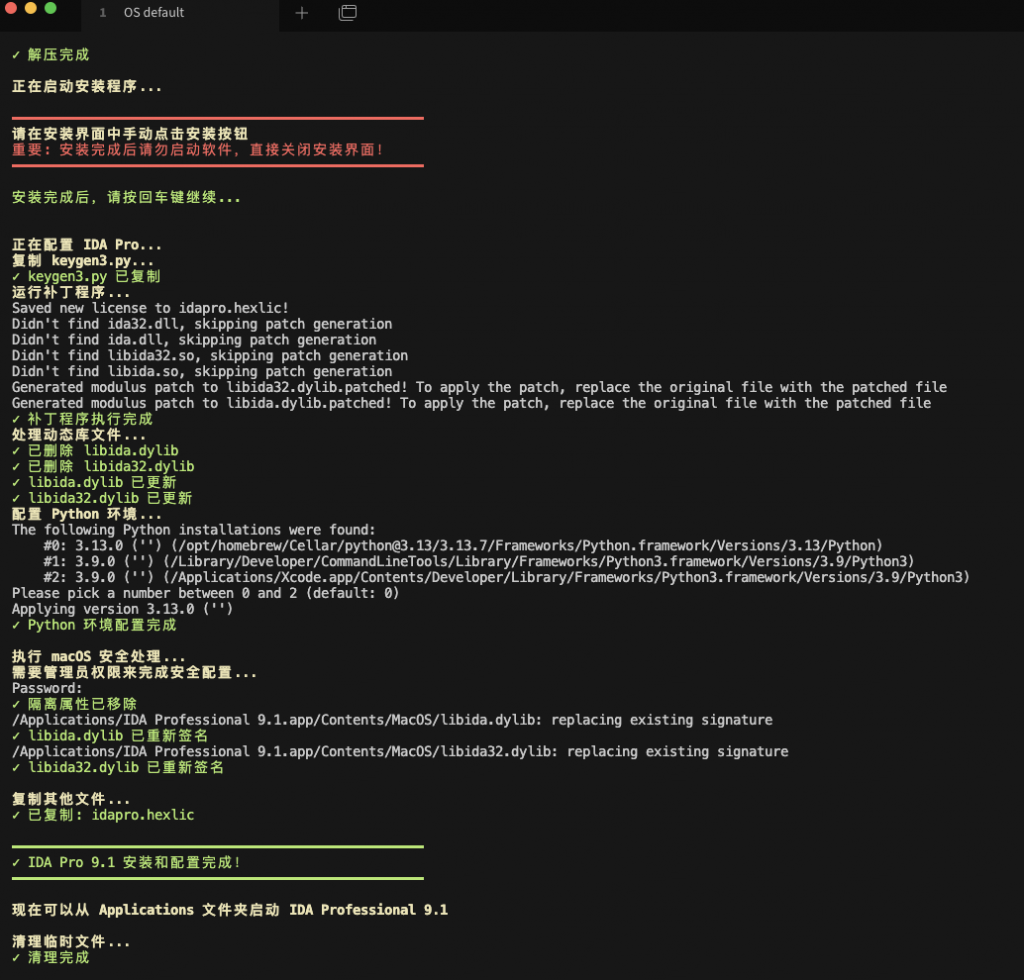Click the 'libida32.dylib 已更新' line
The image size is (1024, 980).
click(x=102, y=498)
